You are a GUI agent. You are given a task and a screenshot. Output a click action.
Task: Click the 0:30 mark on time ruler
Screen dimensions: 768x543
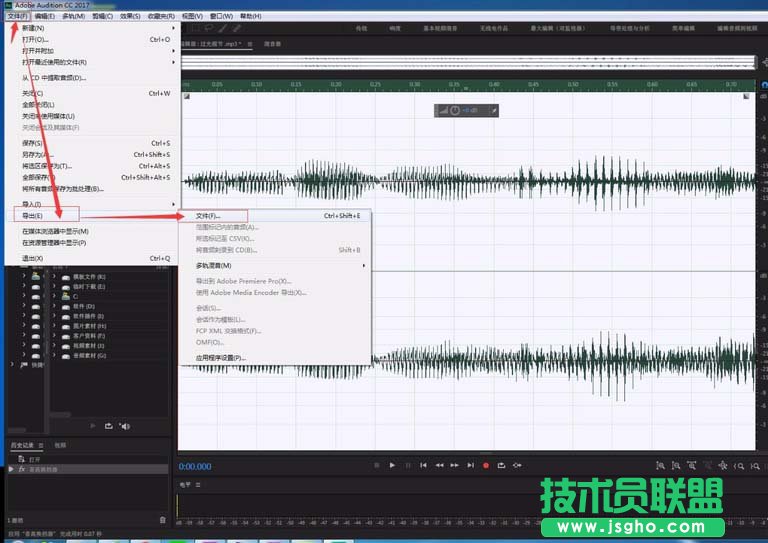[x=414, y=85]
